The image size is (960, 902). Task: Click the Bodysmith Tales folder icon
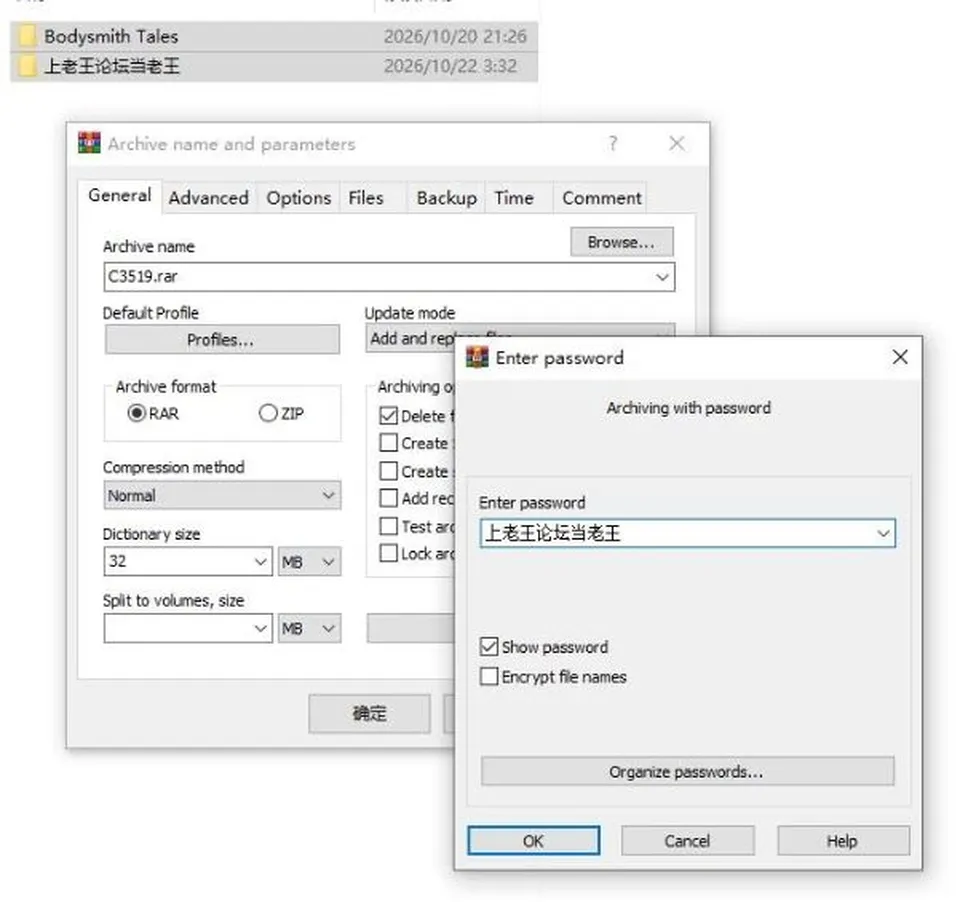pyautogui.click(x=27, y=36)
